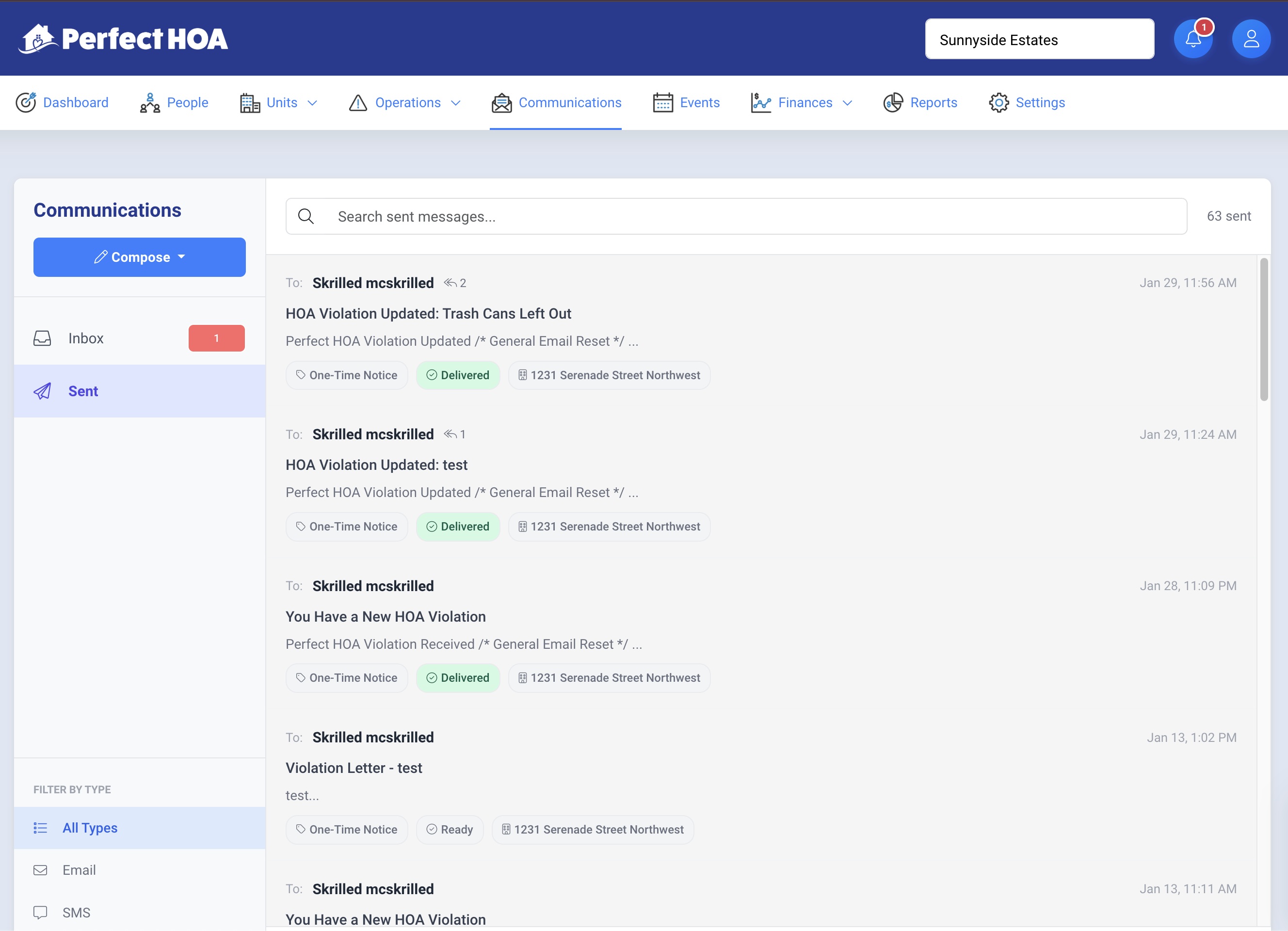Expand the Units menu chevron
1288x931 pixels.
pyautogui.click(x=312, y=103)
